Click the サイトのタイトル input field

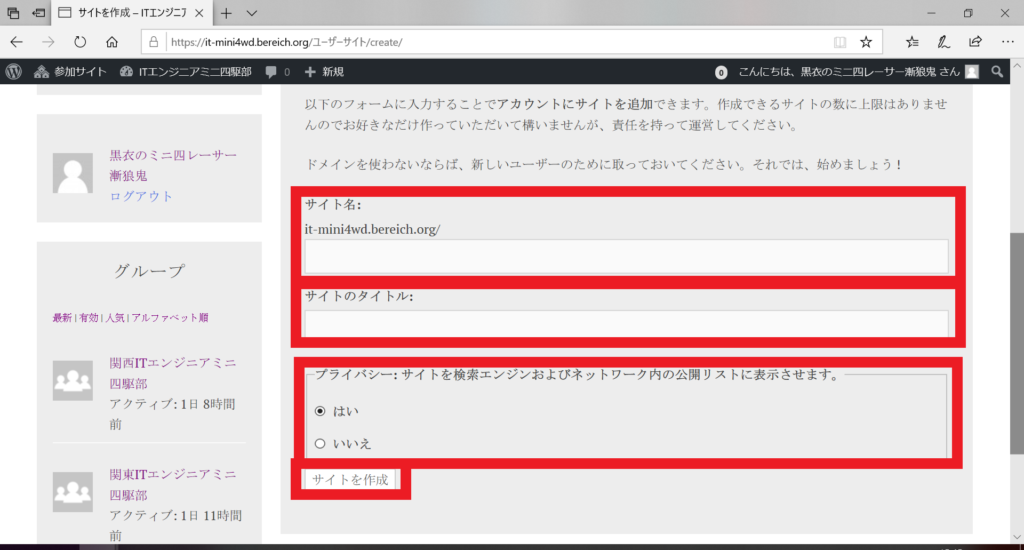coord(626,323)
